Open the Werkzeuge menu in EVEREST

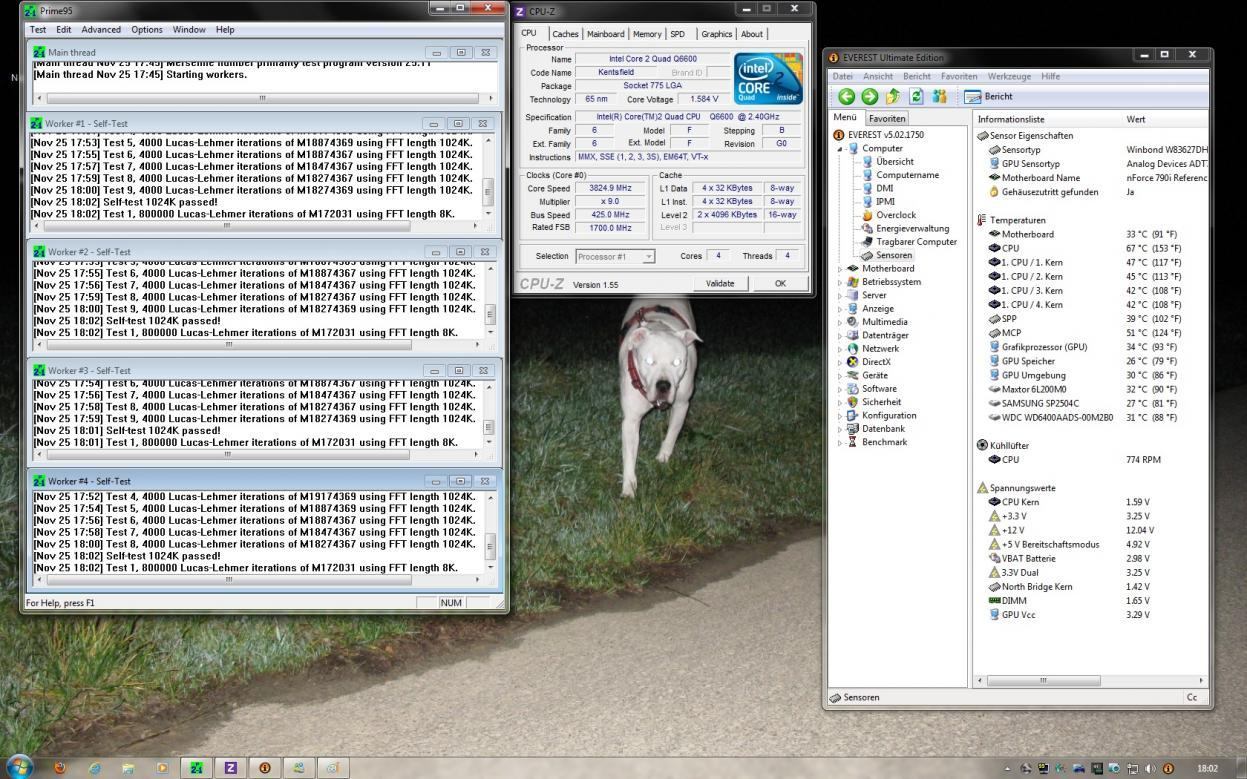tap(1009, 76)
